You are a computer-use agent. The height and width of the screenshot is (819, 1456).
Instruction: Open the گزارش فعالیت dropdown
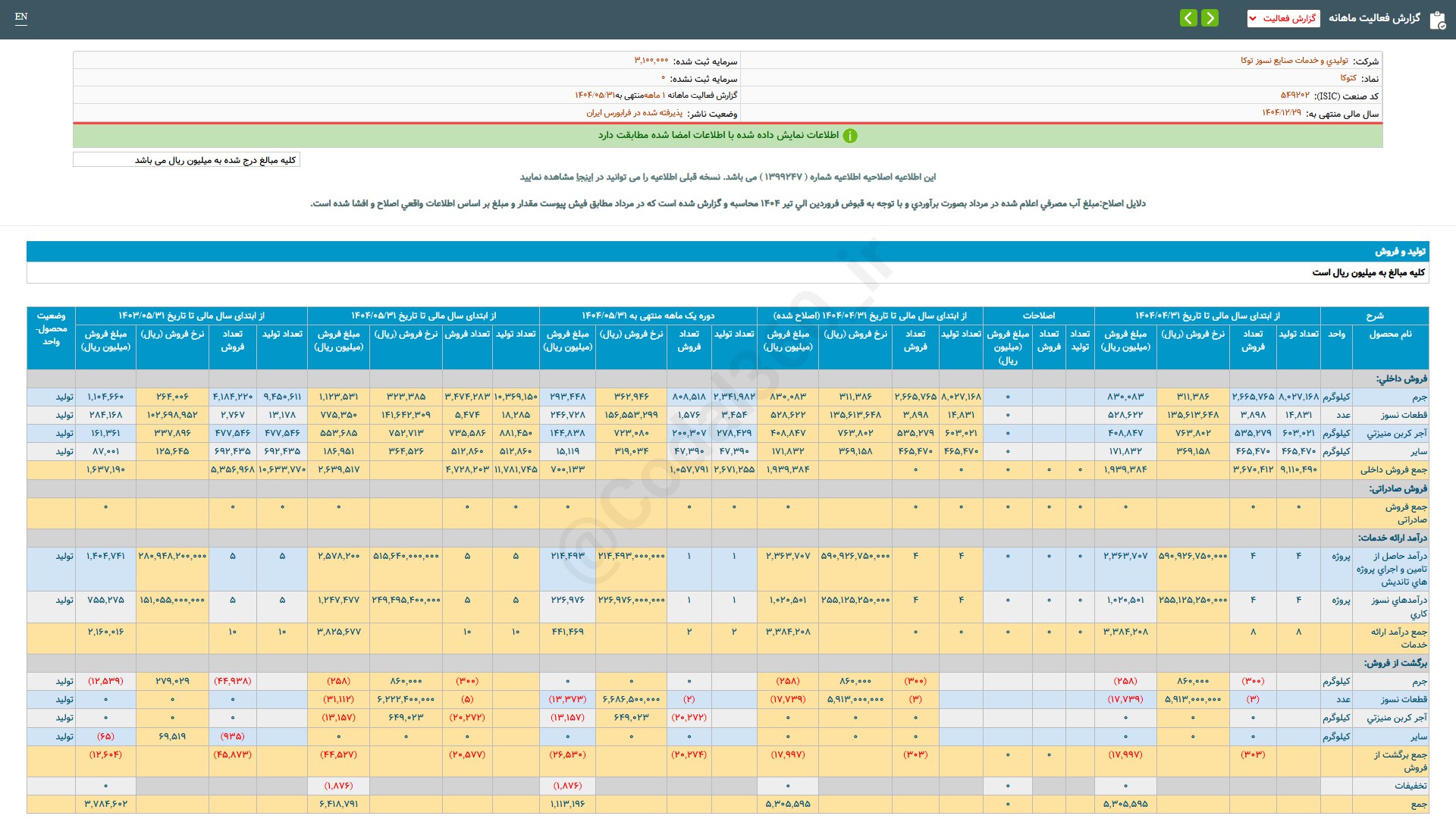(1283, 18)
